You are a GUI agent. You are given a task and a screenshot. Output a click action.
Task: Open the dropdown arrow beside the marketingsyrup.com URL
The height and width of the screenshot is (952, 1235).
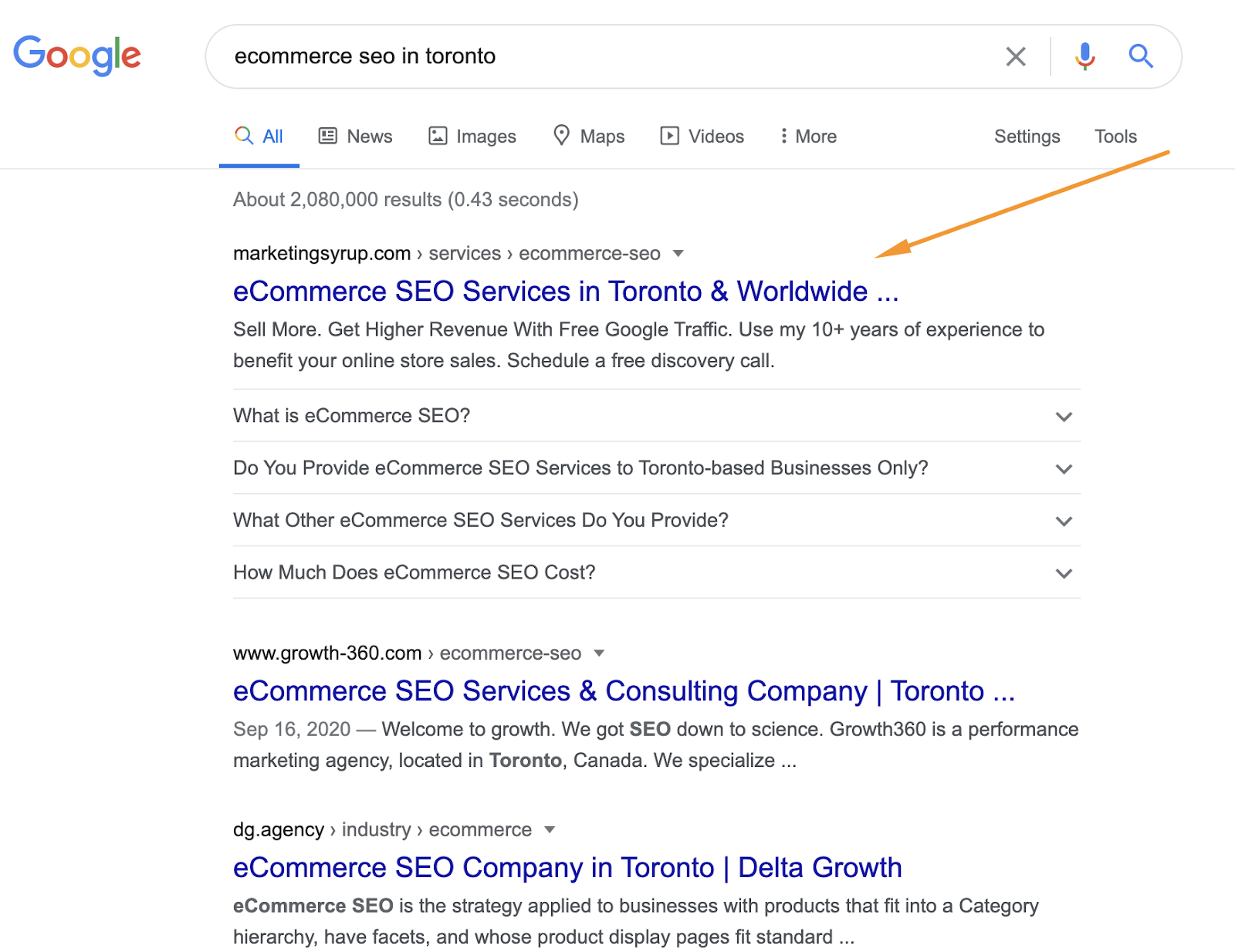click(678, 254)
